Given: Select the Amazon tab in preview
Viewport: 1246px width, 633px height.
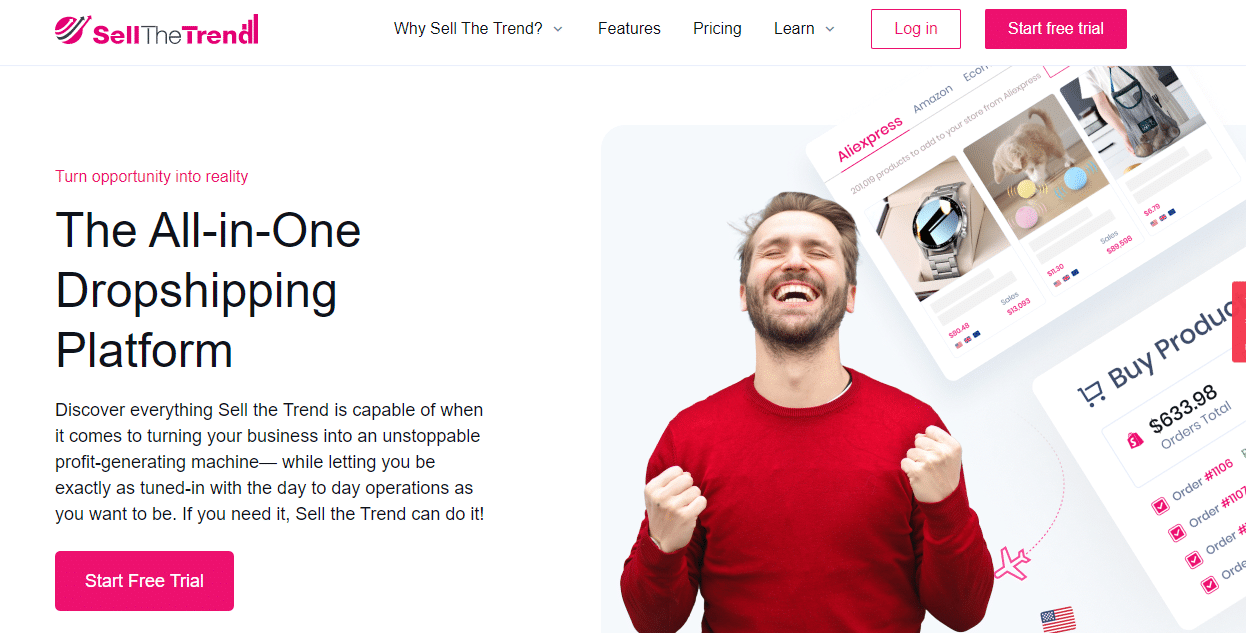Looking at the screenshot, I should pos(932,100).
